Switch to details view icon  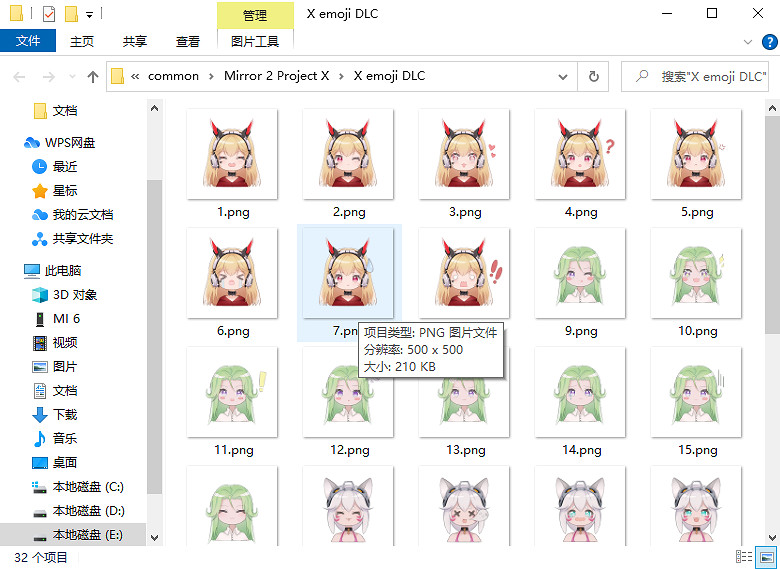pos(744,557)
